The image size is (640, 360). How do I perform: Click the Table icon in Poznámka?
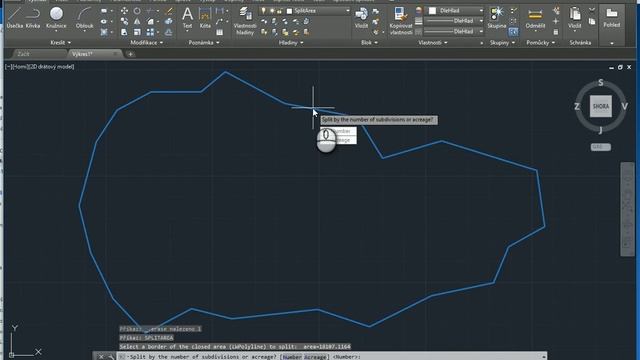[220, 32]
